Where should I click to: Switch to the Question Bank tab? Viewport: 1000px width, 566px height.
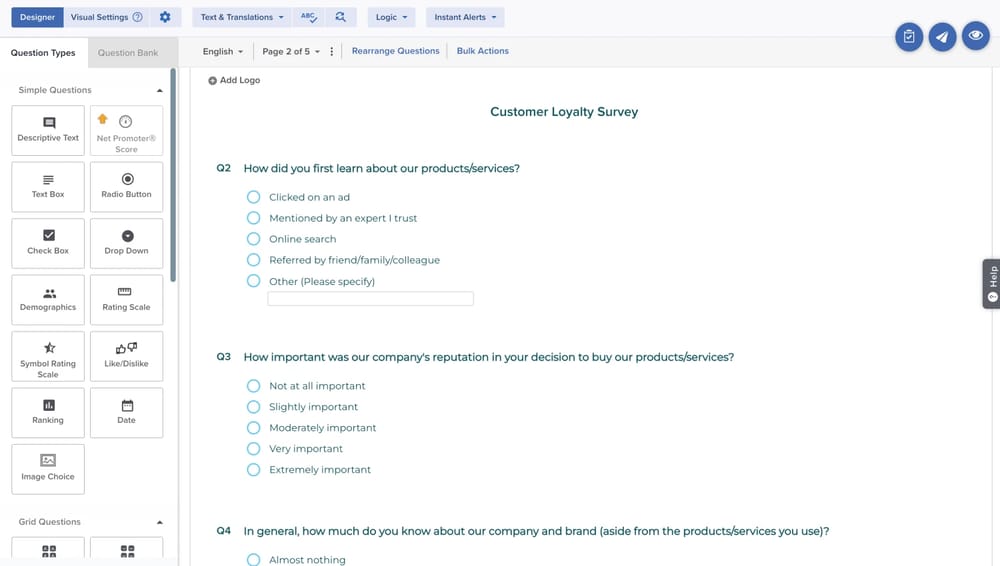point(128,53)
